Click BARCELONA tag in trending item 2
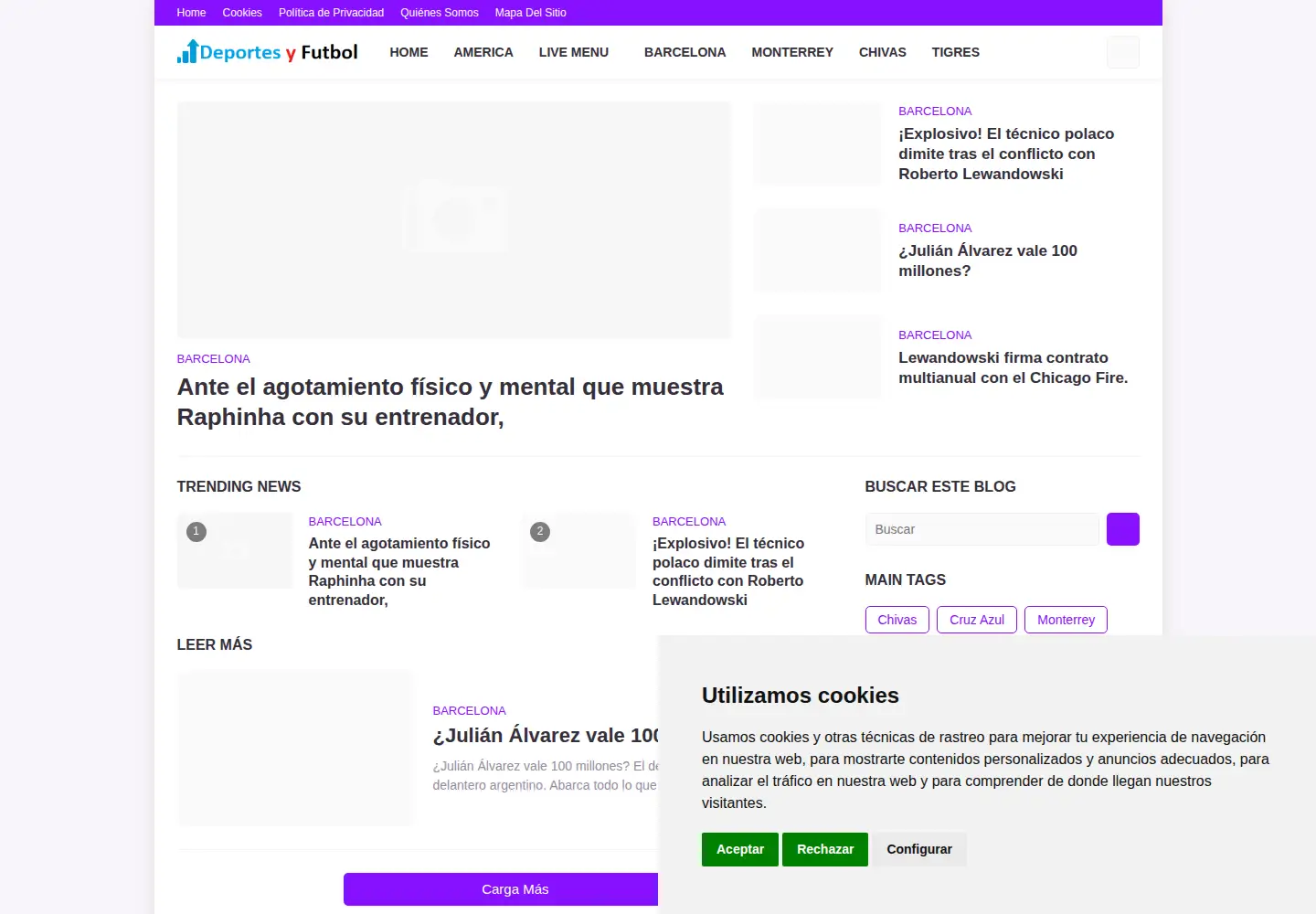 [x=689, y=522]
